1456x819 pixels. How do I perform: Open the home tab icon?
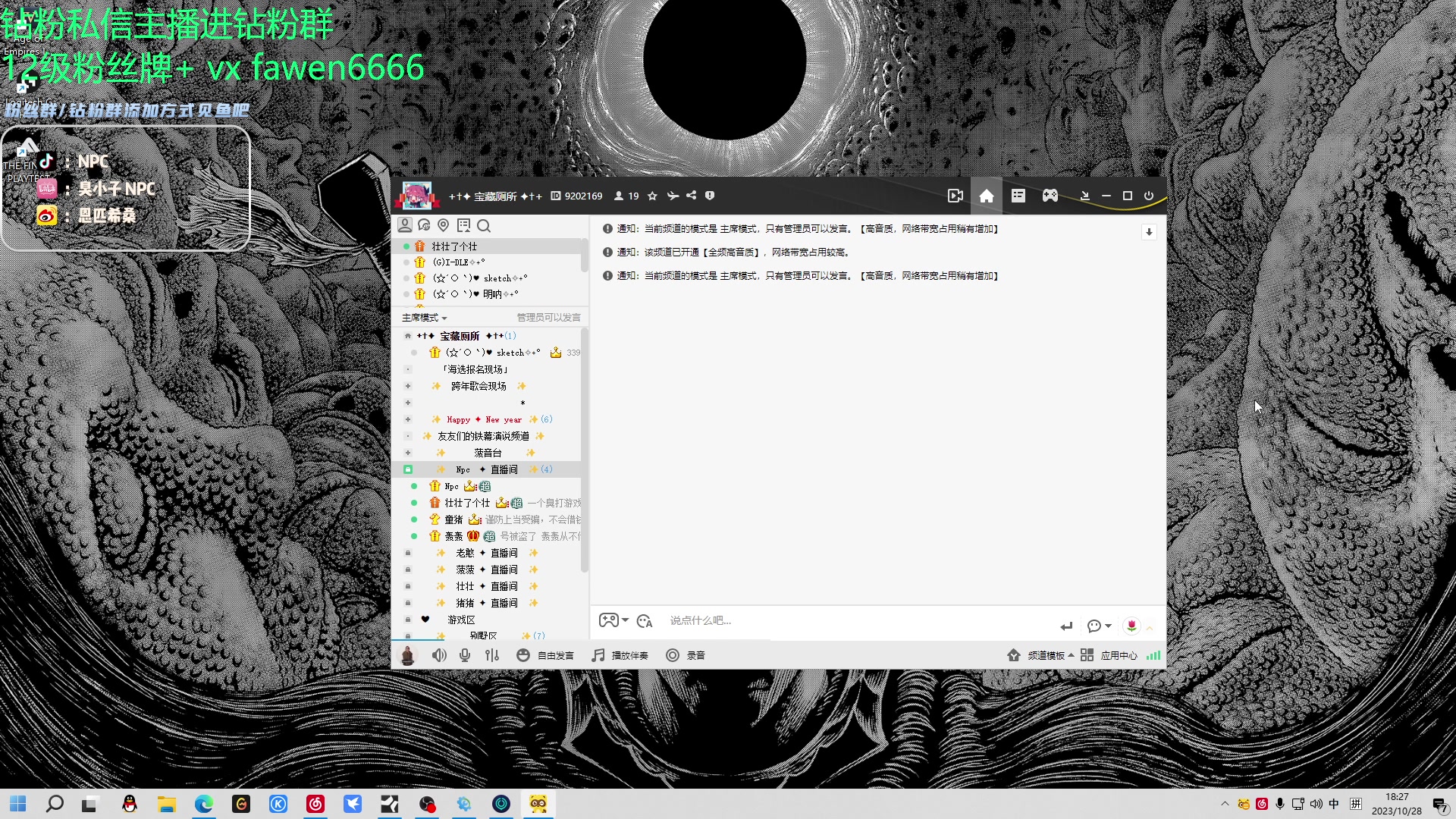click(986, 196)
